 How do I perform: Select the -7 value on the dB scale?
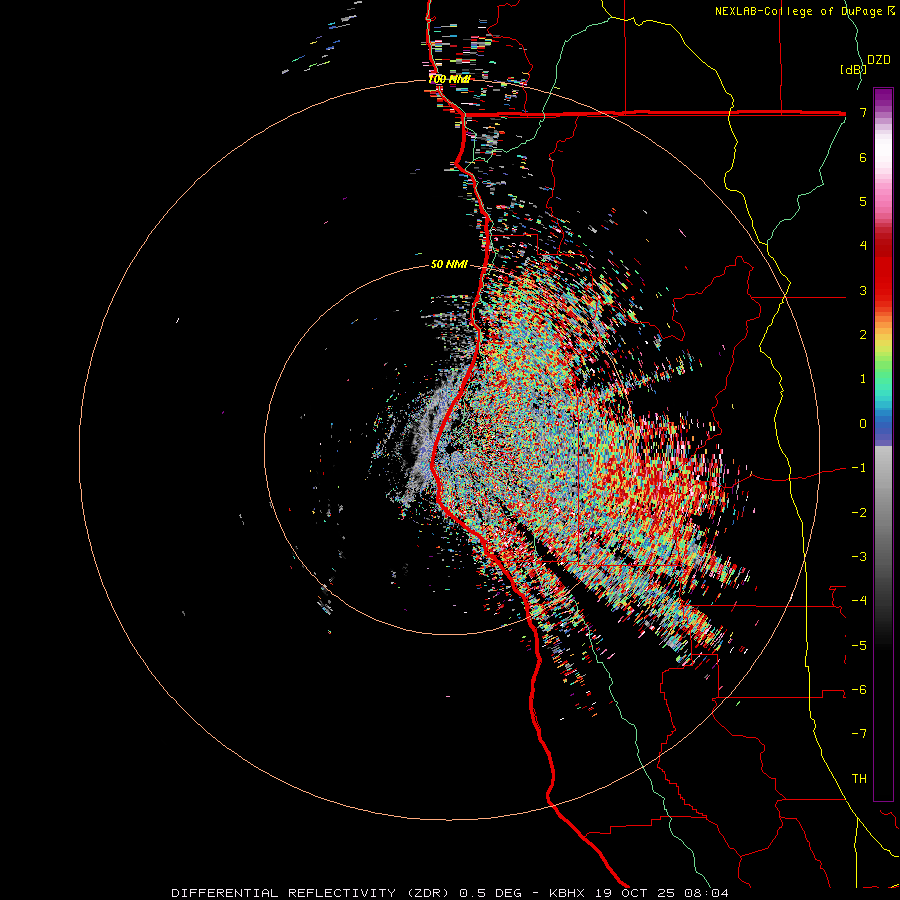[x=859, y=734]
